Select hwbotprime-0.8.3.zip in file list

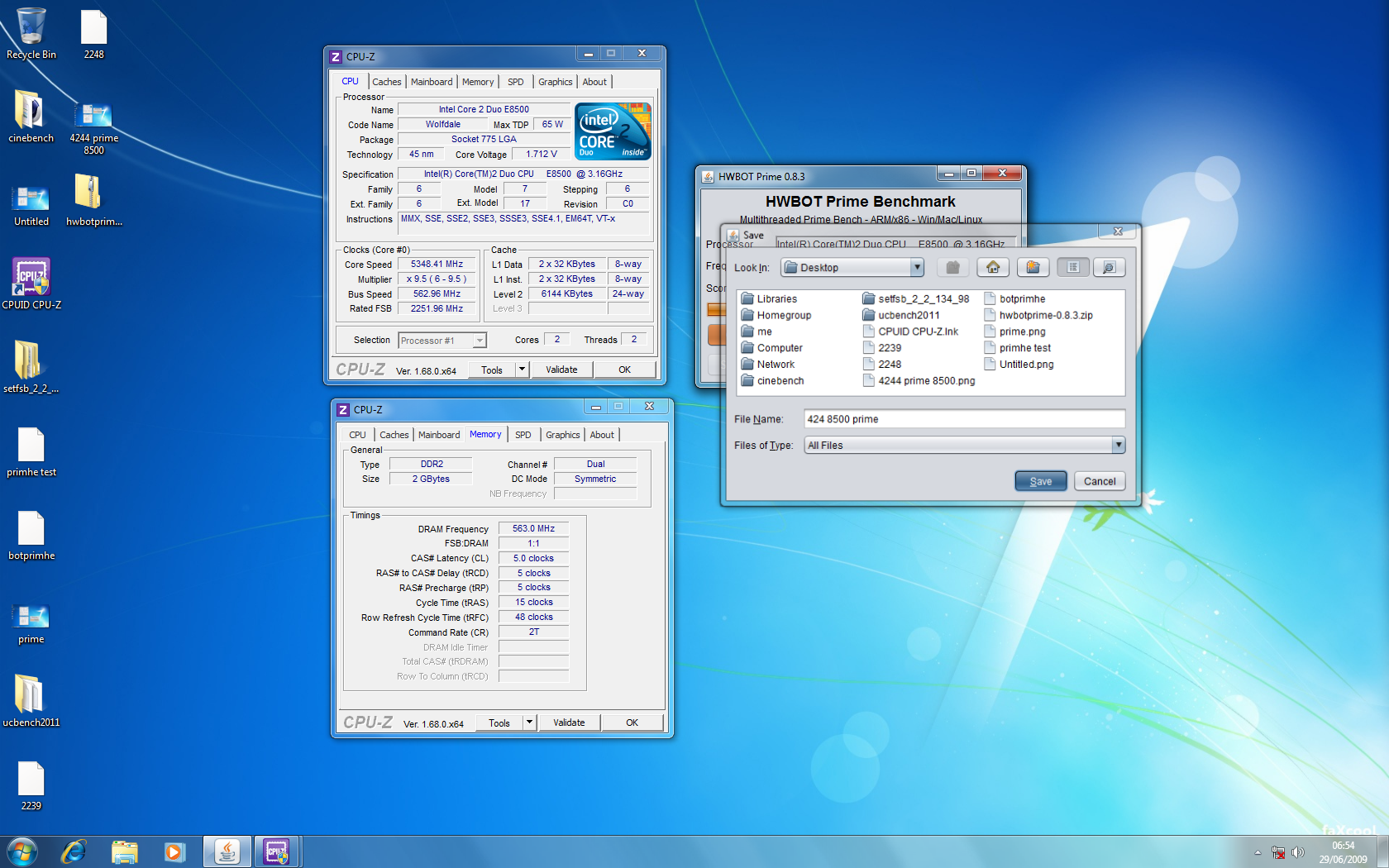point(1038,315)
